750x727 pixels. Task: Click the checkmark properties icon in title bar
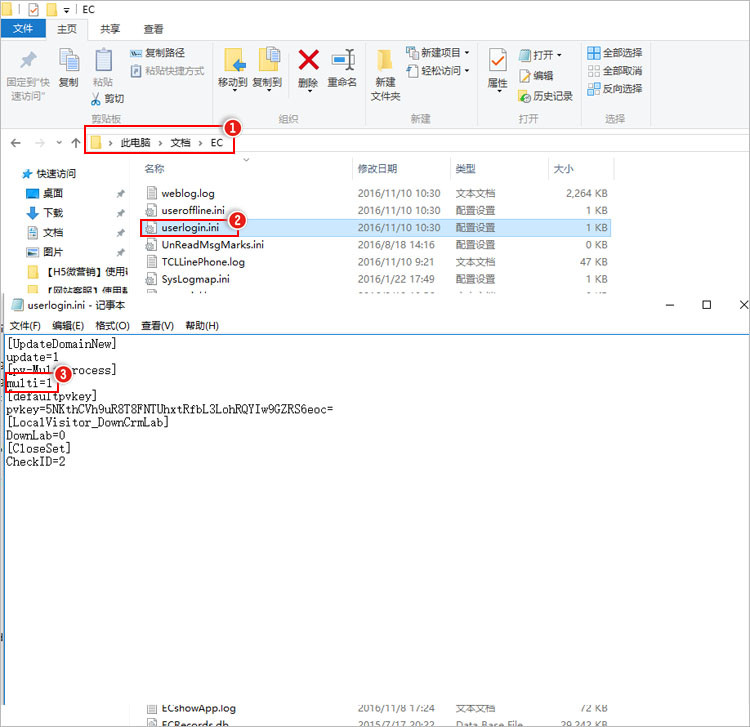tap(33, 9)
